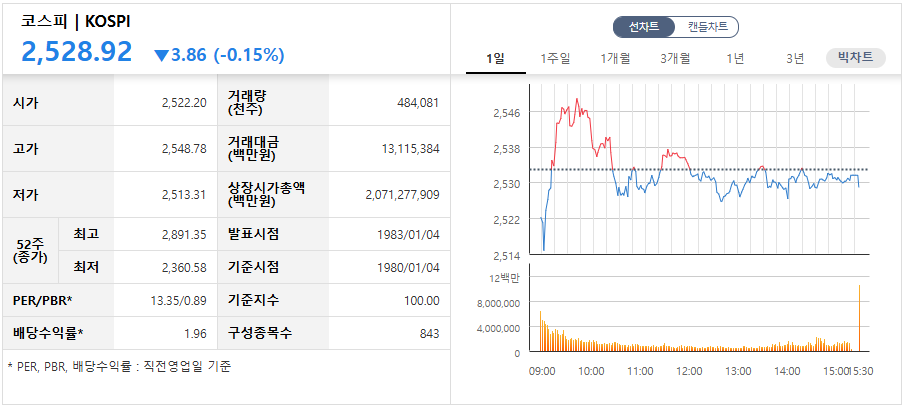
Task: Switch to the 선차트 line chart toggle
Action: 644,27
